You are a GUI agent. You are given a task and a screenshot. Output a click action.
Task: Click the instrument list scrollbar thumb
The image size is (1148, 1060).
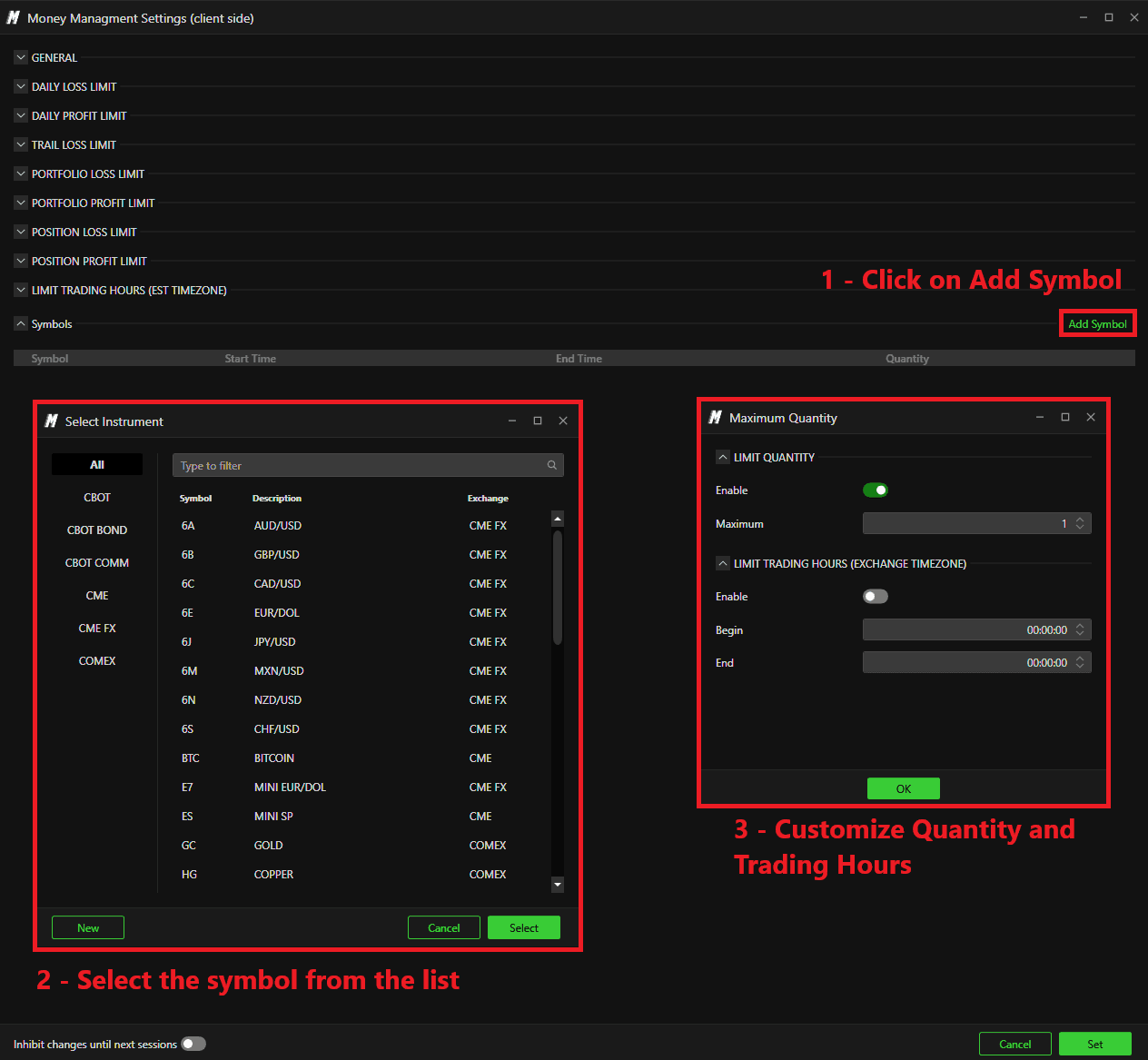[x=558, y=588]
